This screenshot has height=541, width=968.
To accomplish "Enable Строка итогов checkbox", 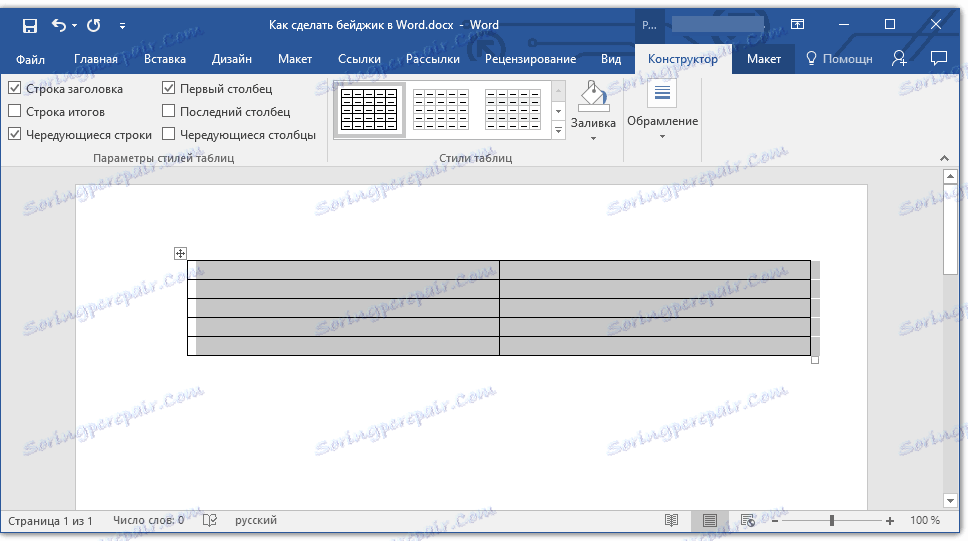I will (15, 111).
